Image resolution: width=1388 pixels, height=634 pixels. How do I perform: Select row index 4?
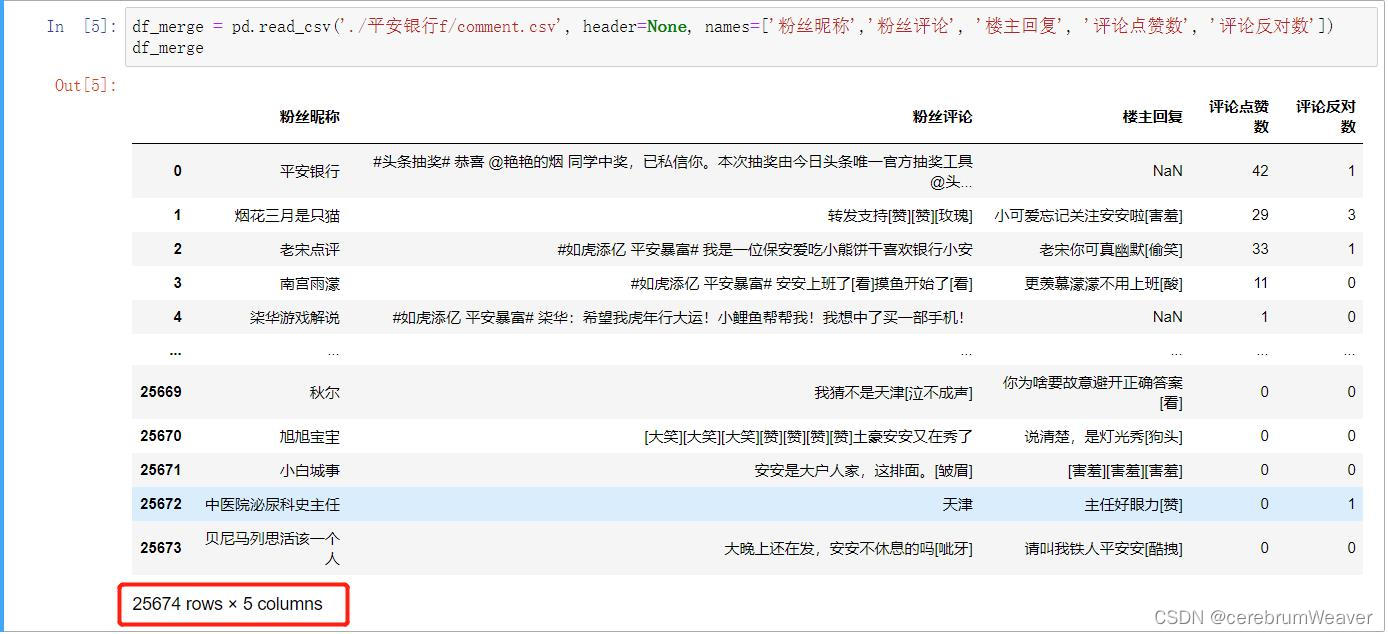178,317
